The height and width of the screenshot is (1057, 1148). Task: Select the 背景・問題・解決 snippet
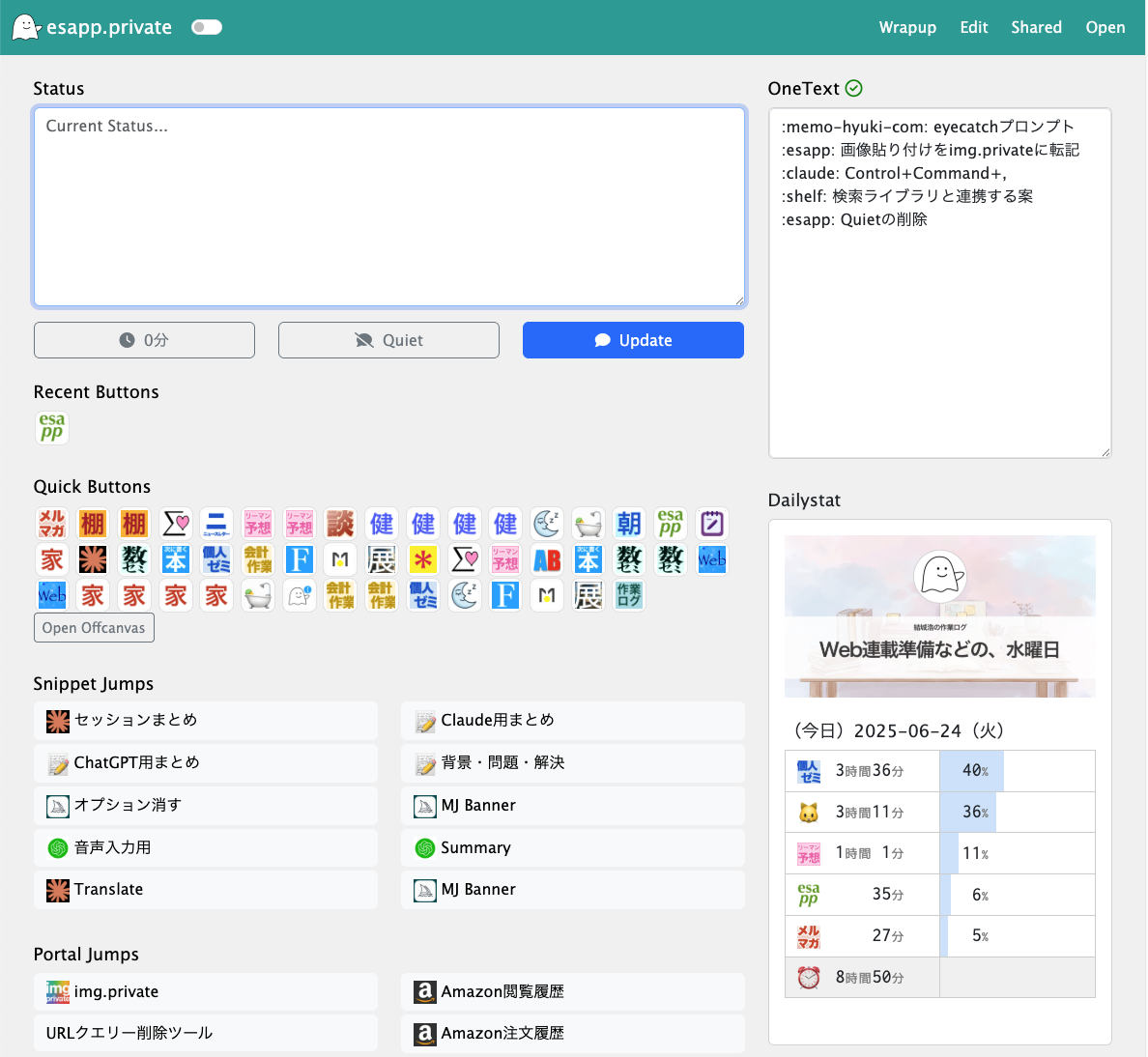tap(572, 762)
